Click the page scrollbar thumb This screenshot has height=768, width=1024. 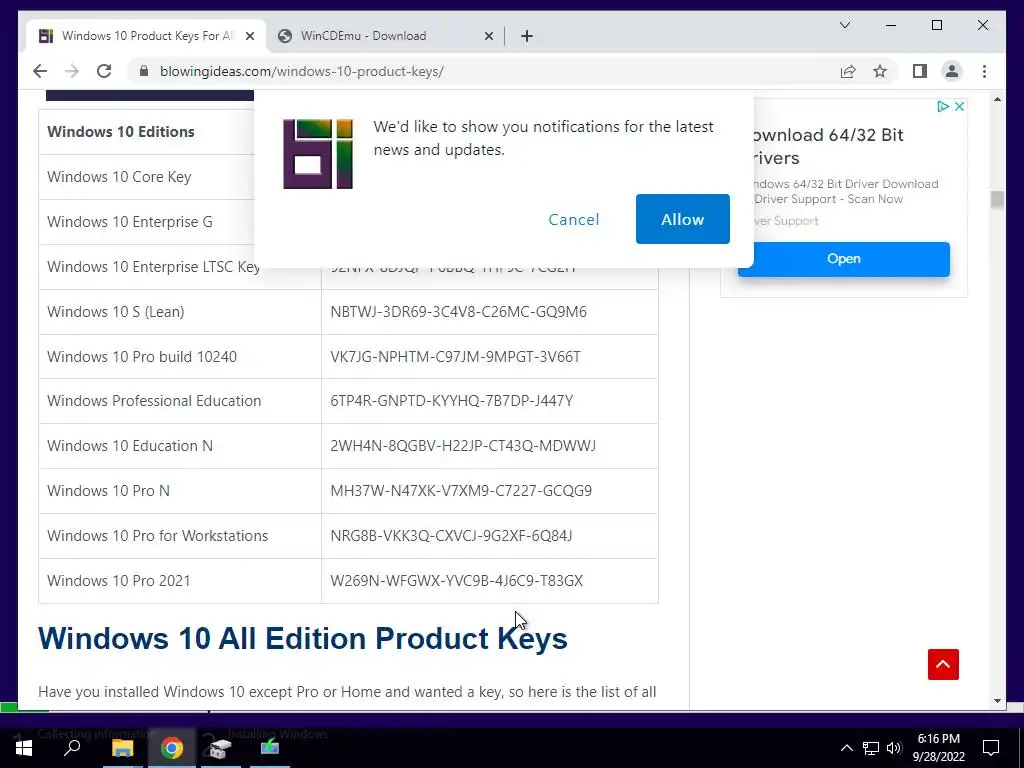[x=997, y=199]
